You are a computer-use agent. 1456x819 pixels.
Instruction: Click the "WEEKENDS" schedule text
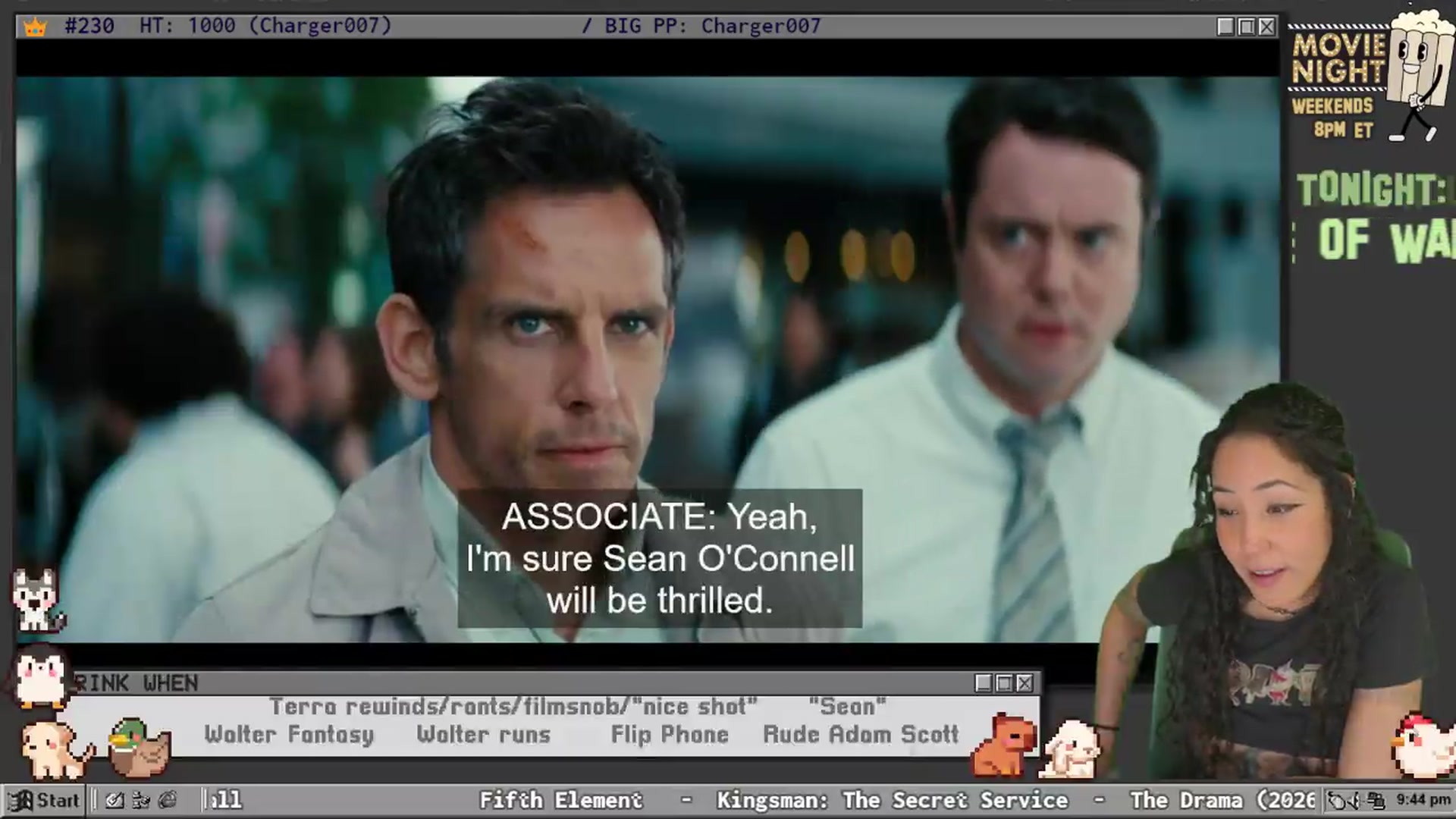coord(1332,105)
